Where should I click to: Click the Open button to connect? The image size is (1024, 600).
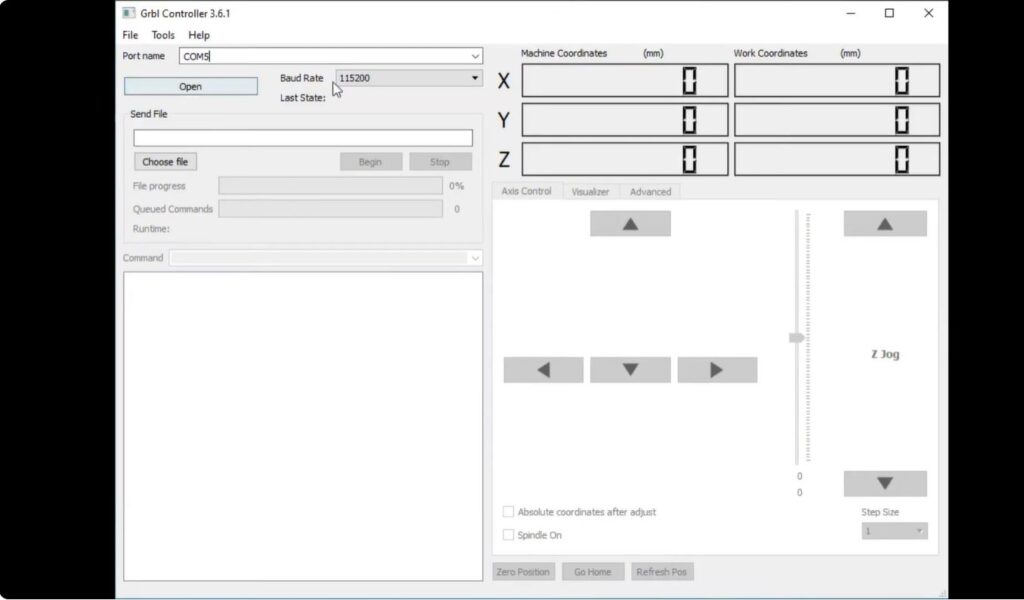(189, 86)
